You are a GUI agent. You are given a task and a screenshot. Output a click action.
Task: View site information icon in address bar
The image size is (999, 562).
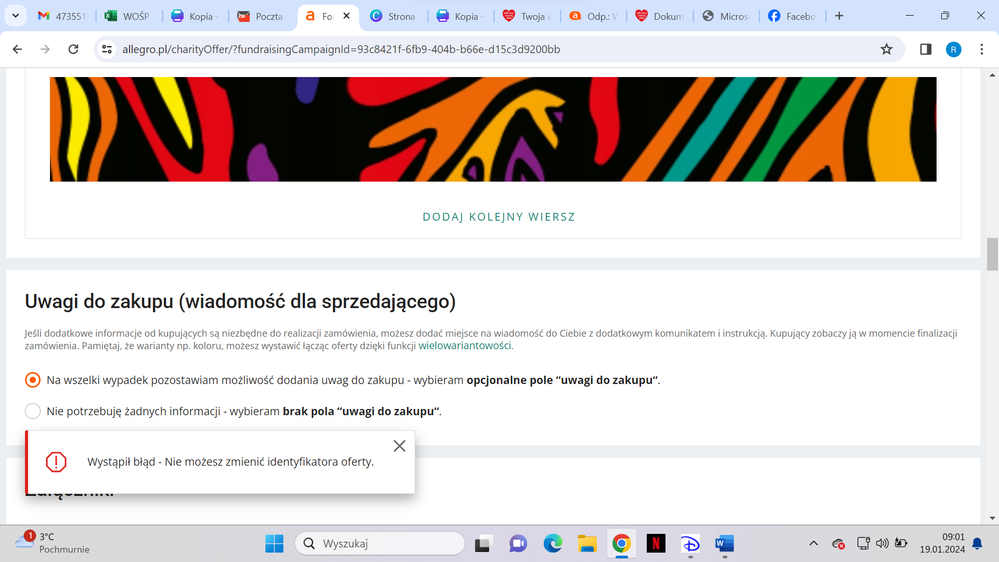[107, 49]
